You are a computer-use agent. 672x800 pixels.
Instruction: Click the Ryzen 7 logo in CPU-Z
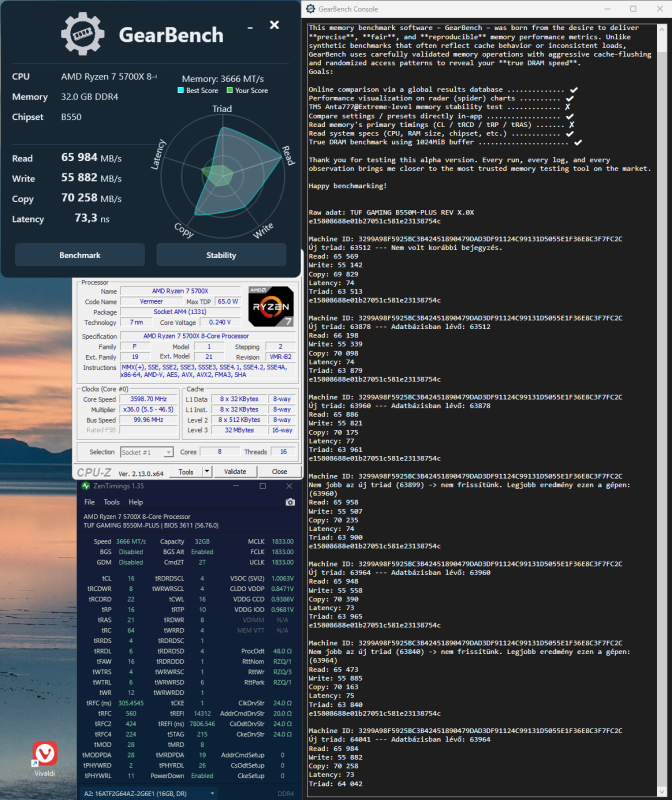coord(271,306)
